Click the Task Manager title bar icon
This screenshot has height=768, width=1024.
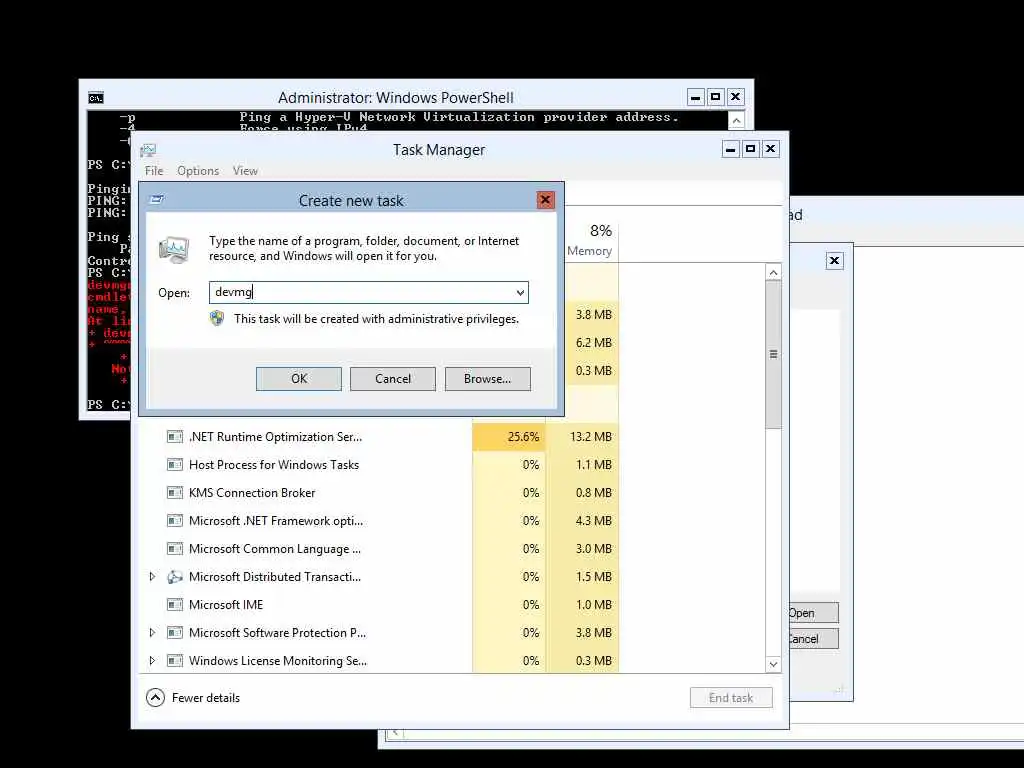tap(148, 150)
